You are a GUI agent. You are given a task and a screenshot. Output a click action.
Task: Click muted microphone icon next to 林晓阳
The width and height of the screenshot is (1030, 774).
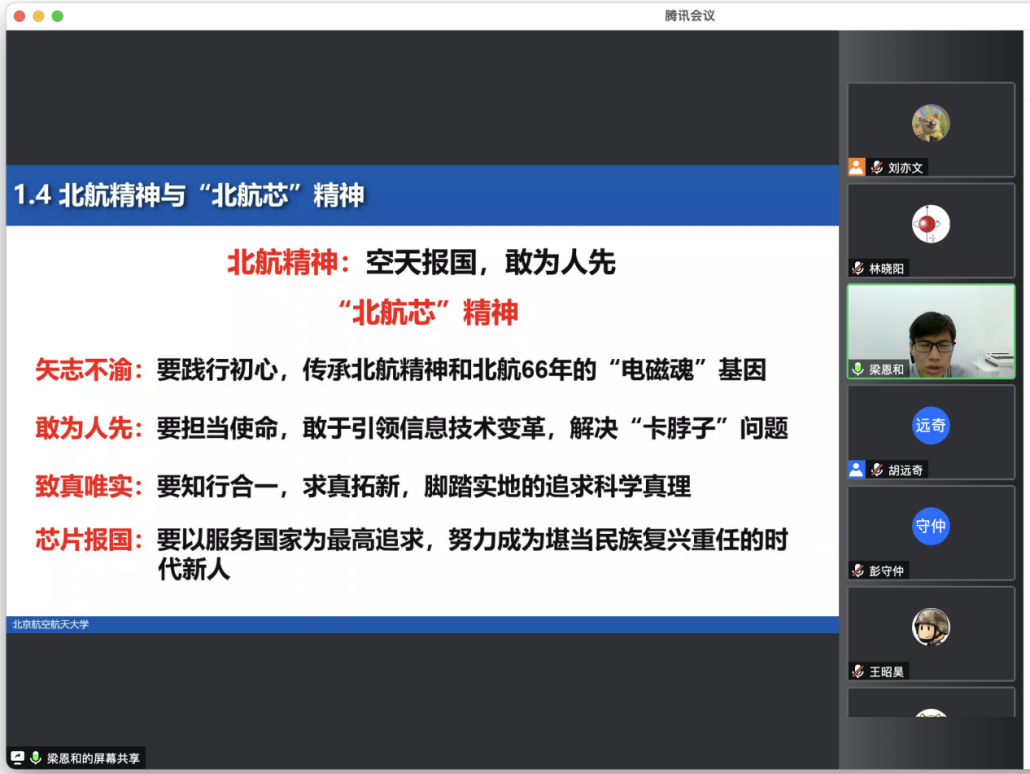pos(858,268)
